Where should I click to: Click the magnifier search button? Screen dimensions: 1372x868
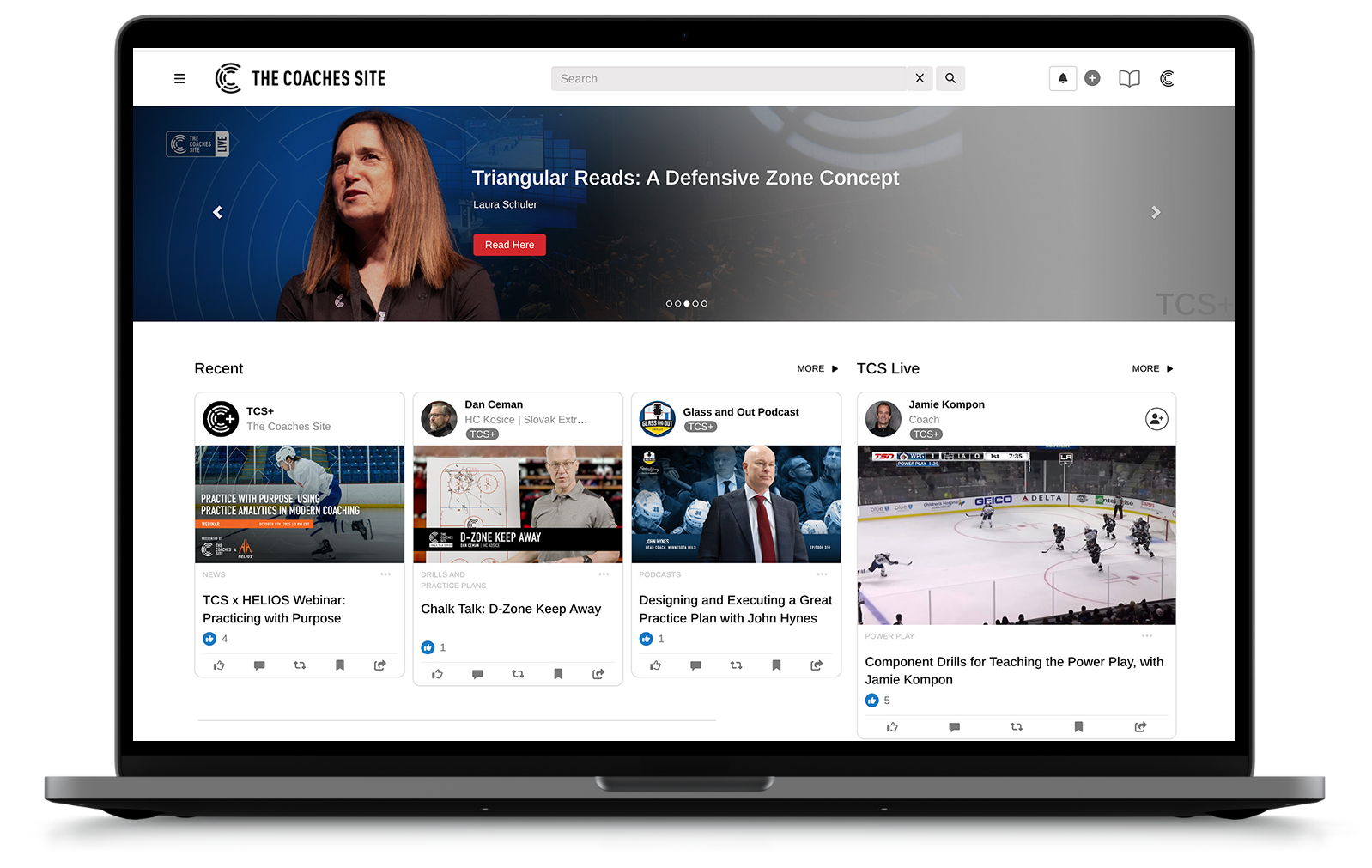click(950, 78)
